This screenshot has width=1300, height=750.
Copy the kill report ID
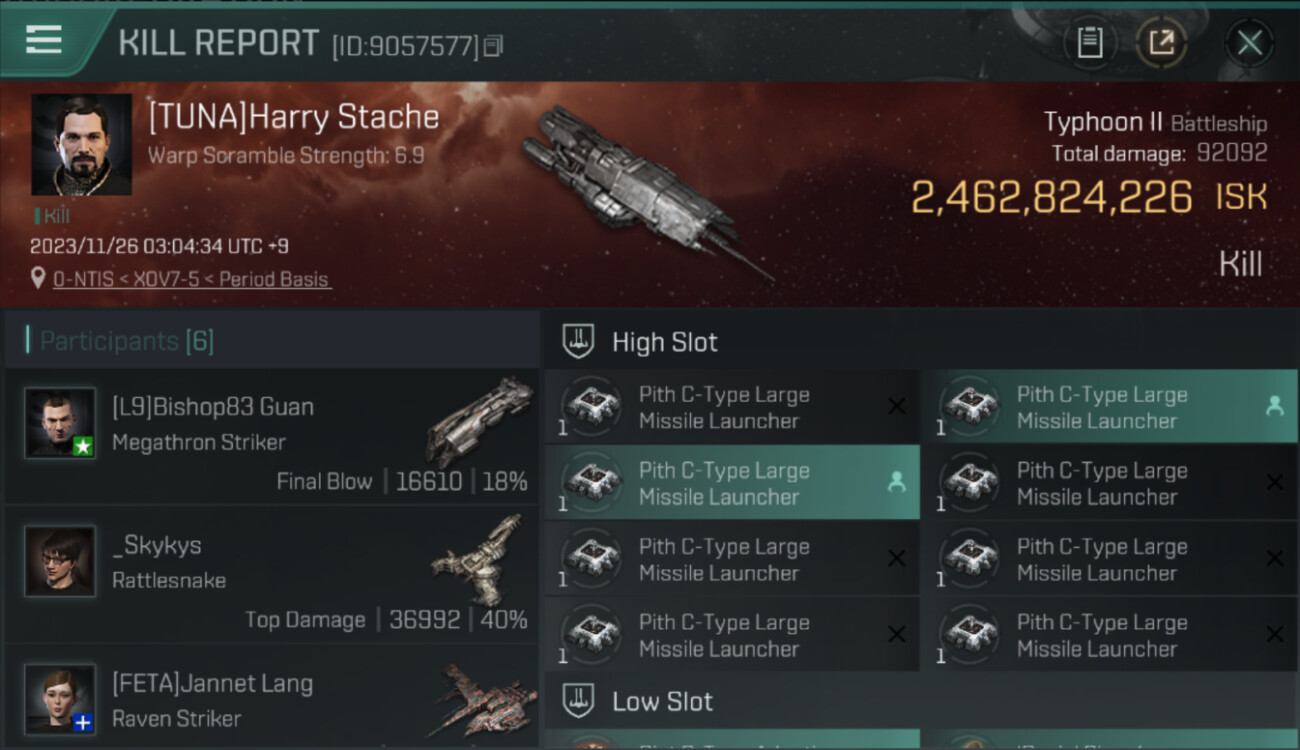[493, 46]
